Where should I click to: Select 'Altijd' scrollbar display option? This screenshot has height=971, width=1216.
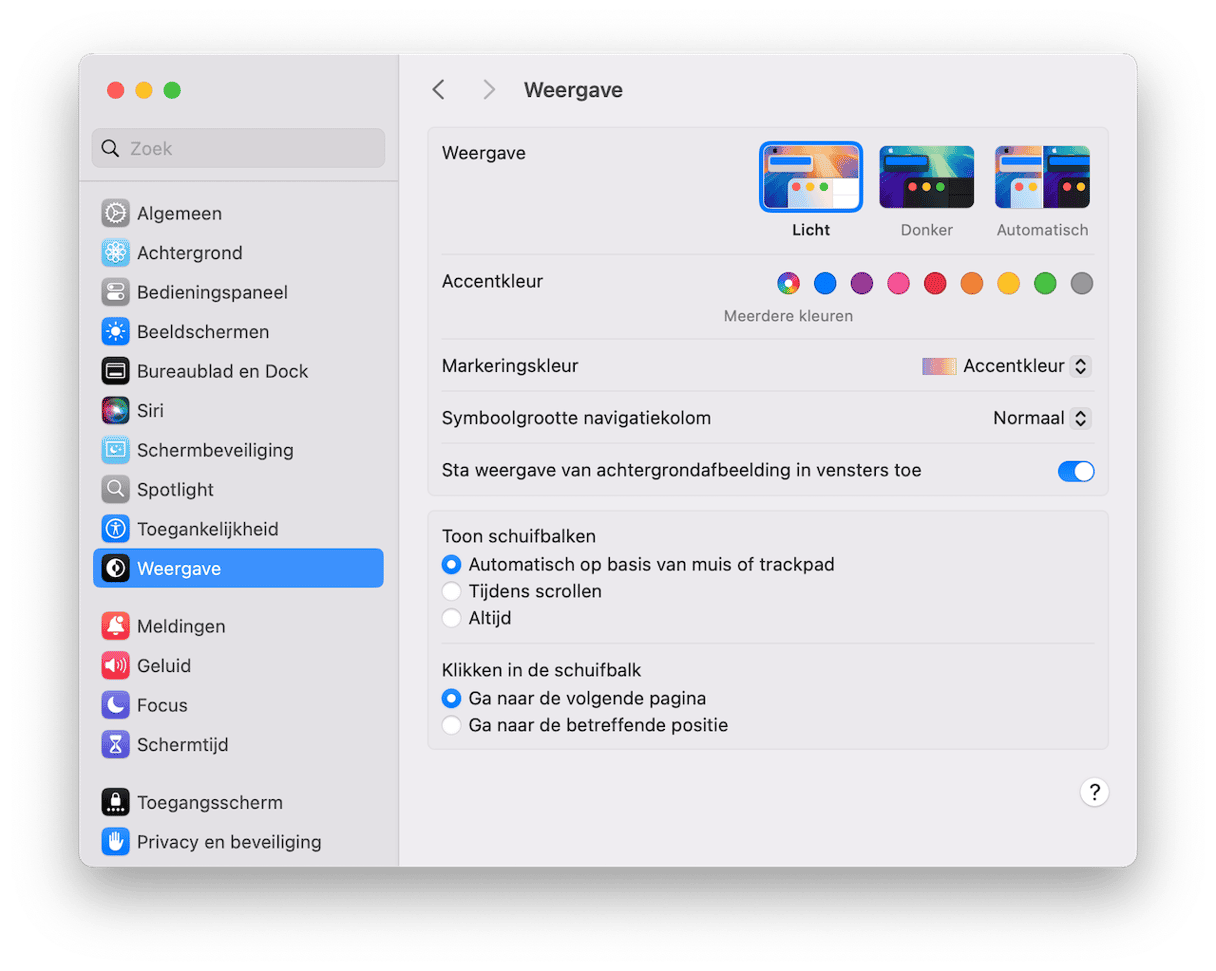coord(452,618)
